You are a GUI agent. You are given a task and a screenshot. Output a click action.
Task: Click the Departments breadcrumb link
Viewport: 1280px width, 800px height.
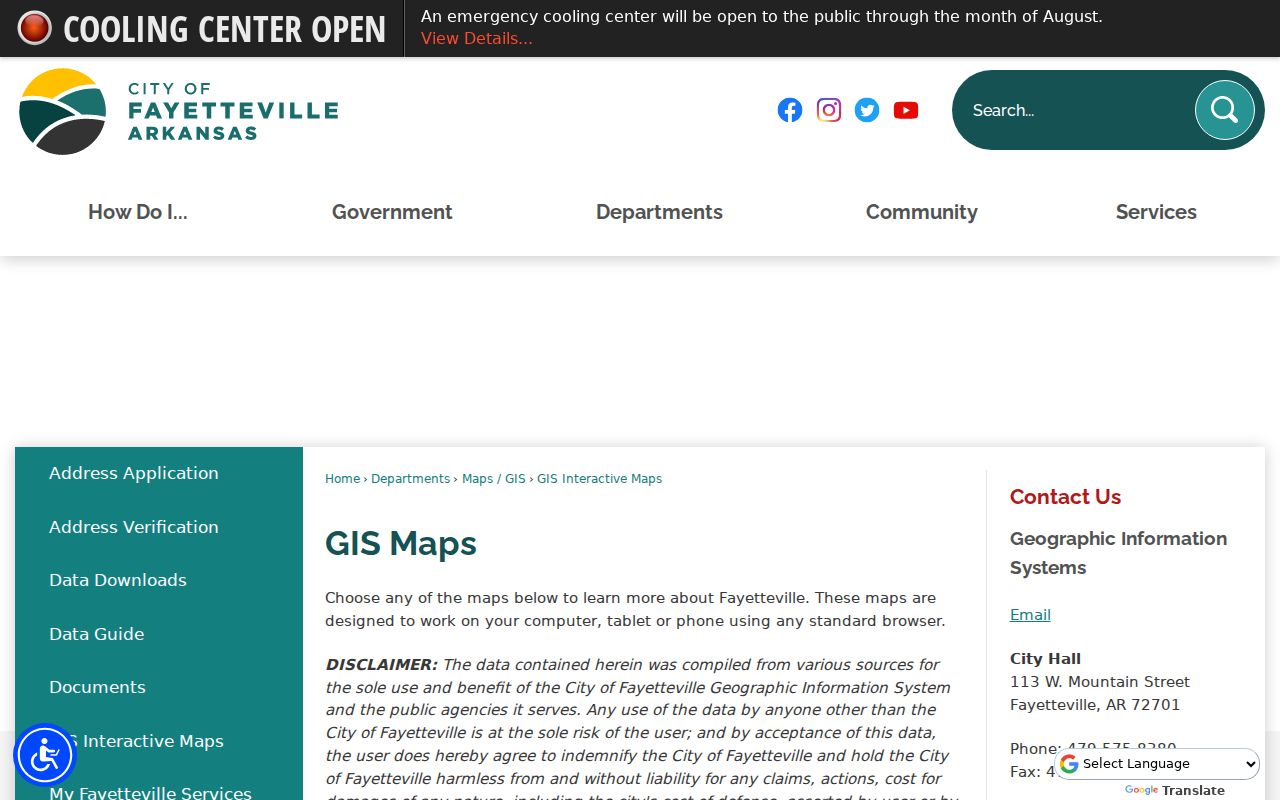coord(411,479)
